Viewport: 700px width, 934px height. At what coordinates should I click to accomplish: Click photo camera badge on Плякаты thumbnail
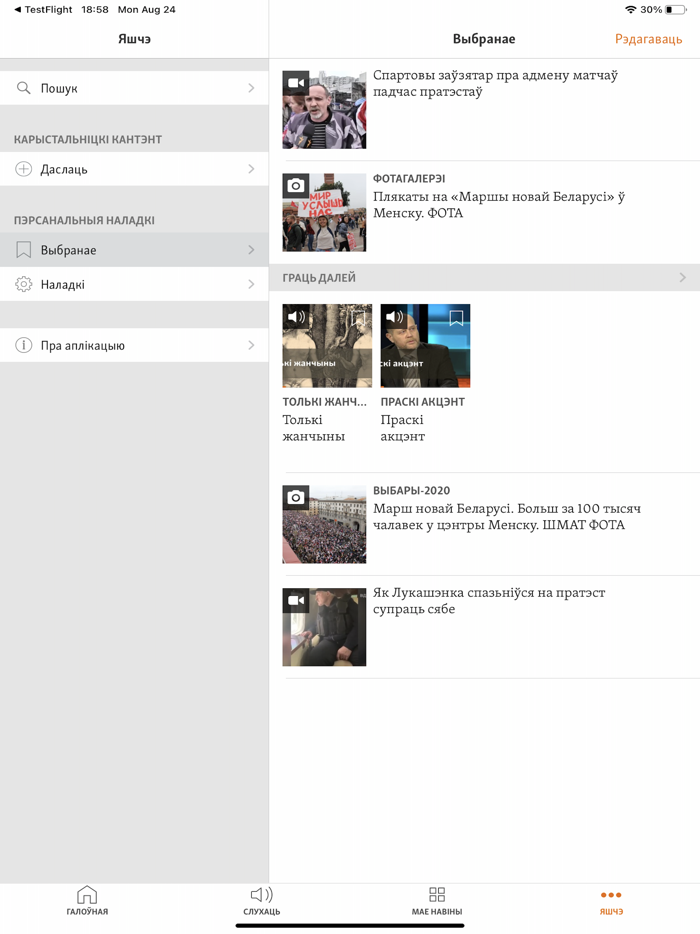pyautogui.click(x=295, y=186)
